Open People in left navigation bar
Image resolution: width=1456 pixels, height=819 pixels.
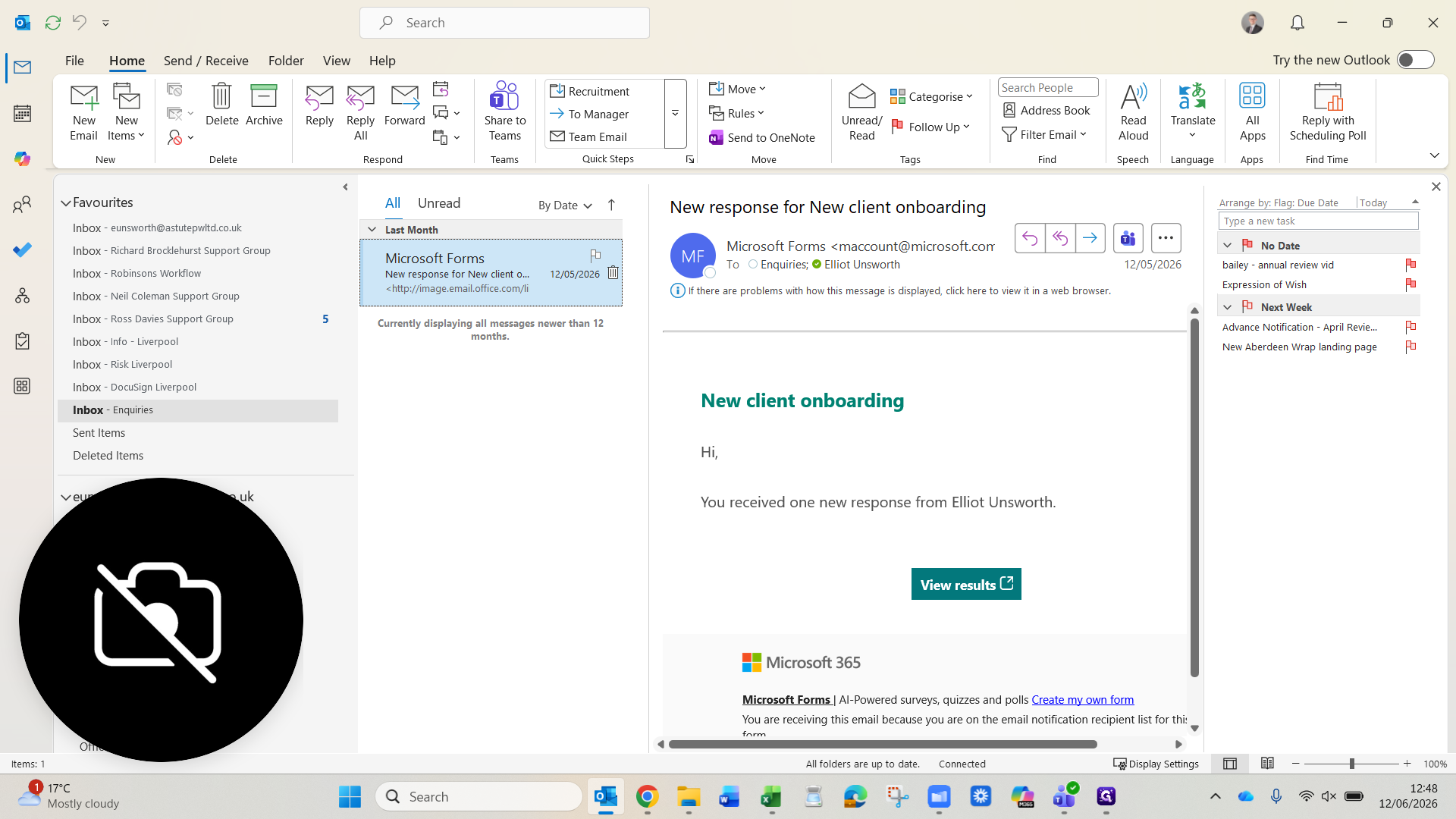(x=23, y=205)
